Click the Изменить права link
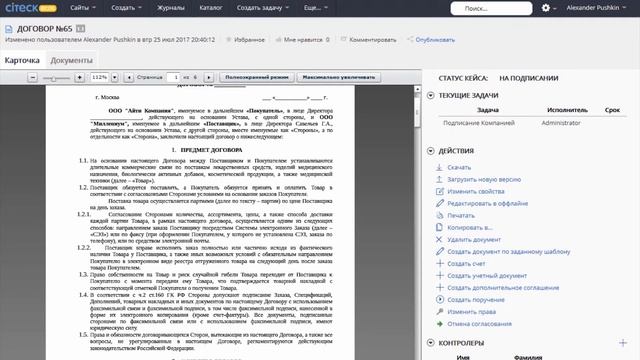640x360 pixels. click(471, 312)
